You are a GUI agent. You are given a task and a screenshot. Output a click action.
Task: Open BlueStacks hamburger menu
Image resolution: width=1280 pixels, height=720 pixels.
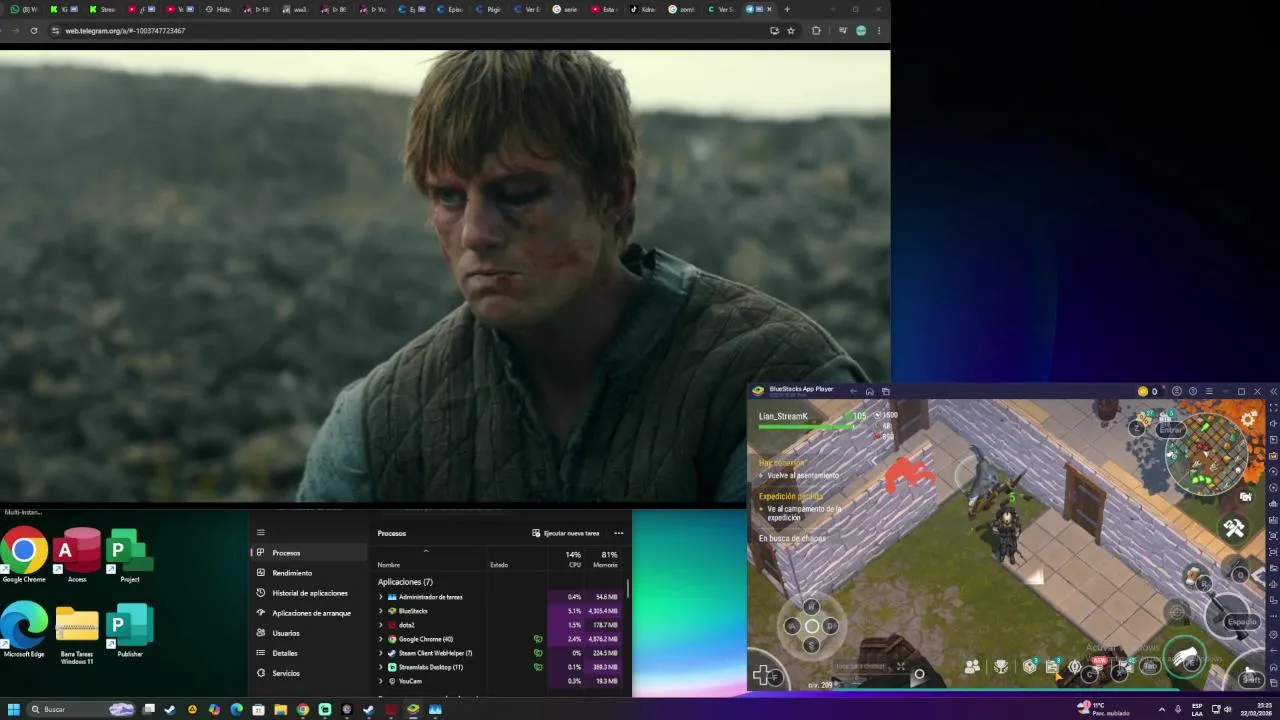coord(1208,391)
